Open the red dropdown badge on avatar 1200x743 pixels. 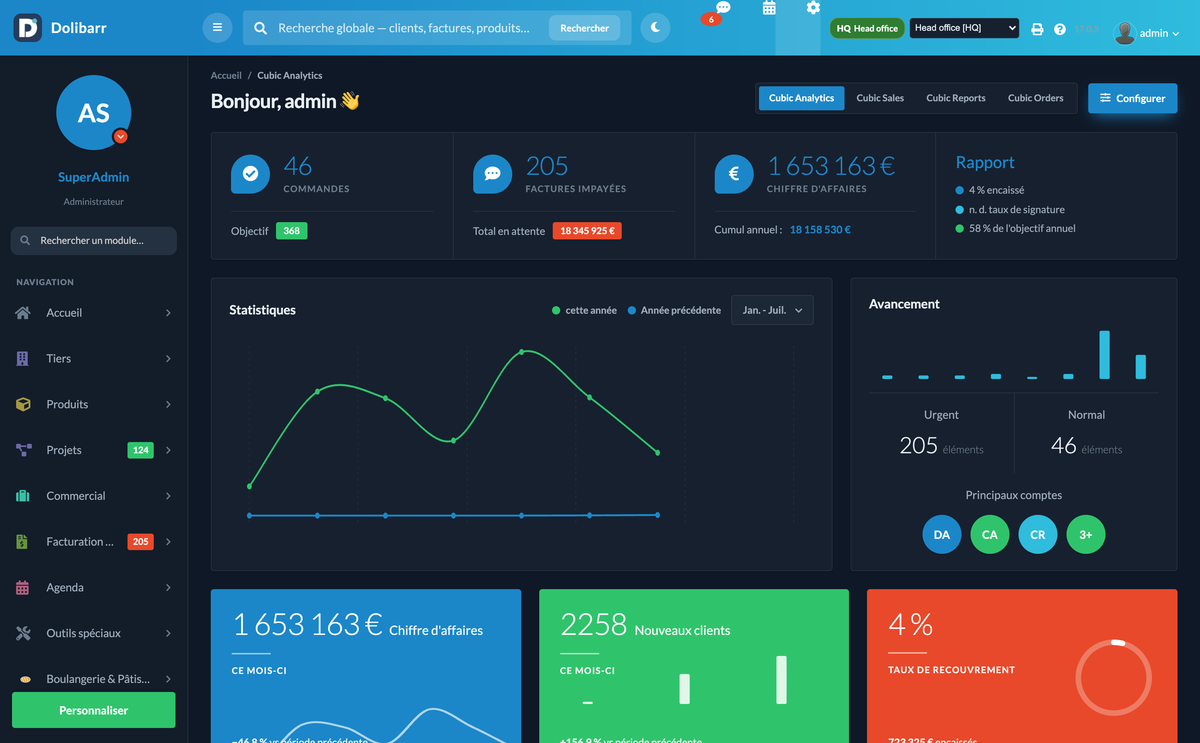pos(121,136)
